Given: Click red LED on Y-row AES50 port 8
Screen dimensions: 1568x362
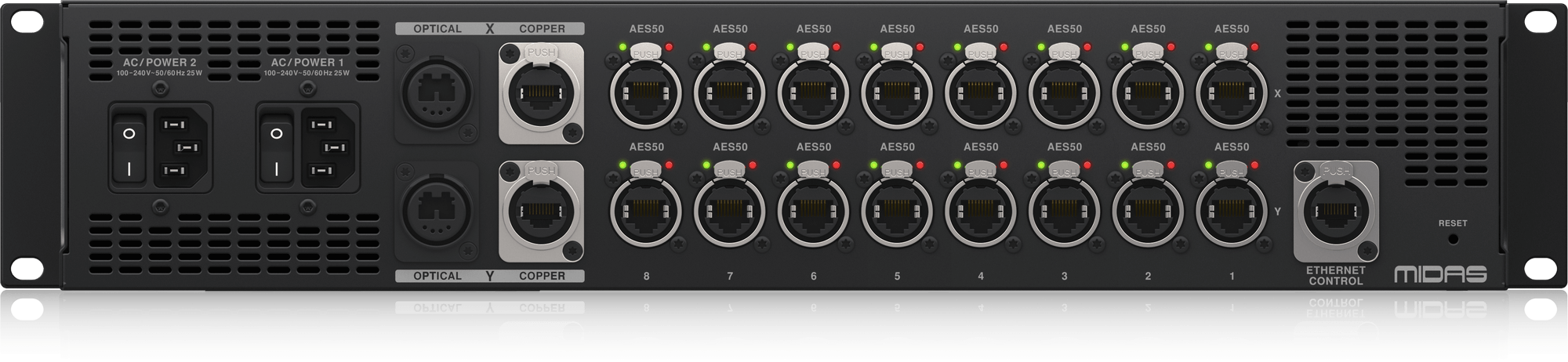Looking at the screenshot, I should coord(670,165).
